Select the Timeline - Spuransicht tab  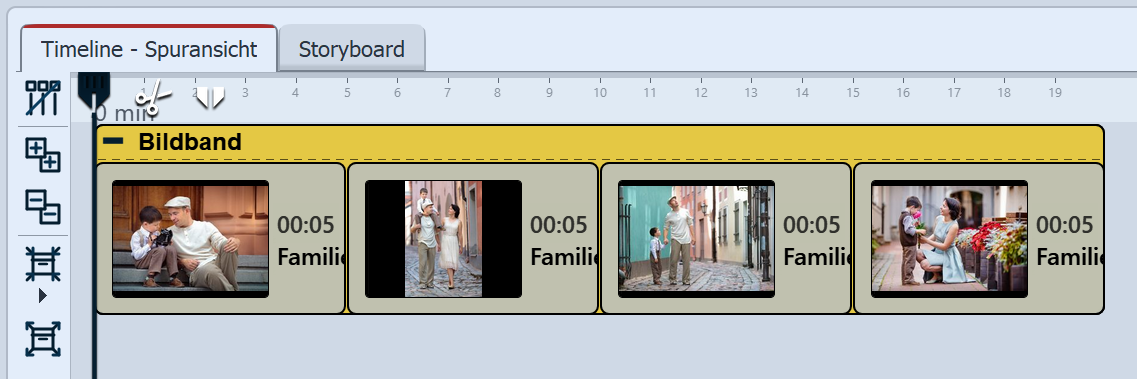pyautogui.click(x=149, y=49)
